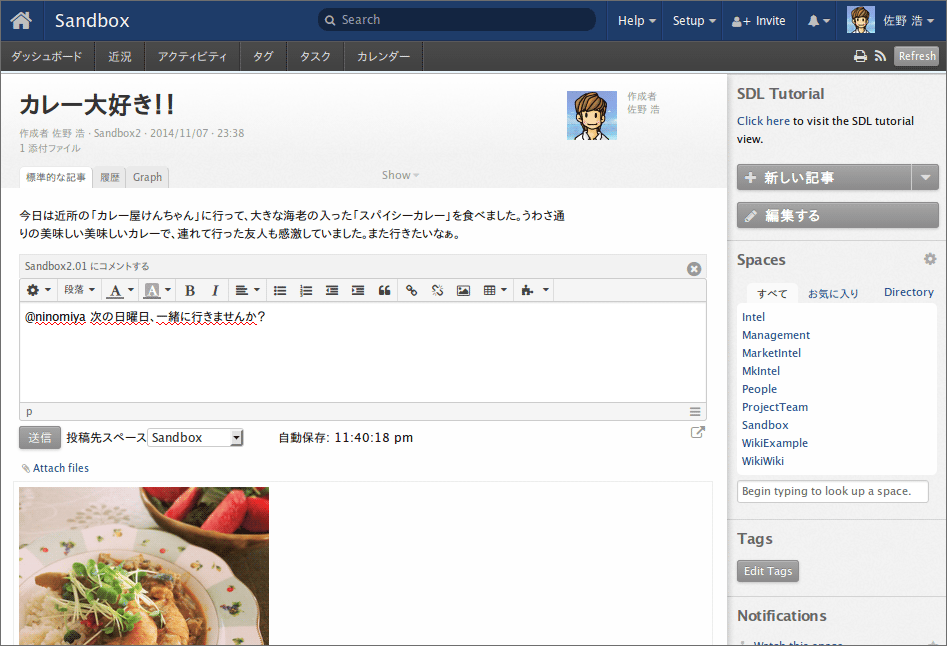Pop out the editor to a new window
Viewport: 947px width, 646px height.
[x=698, y=432]
